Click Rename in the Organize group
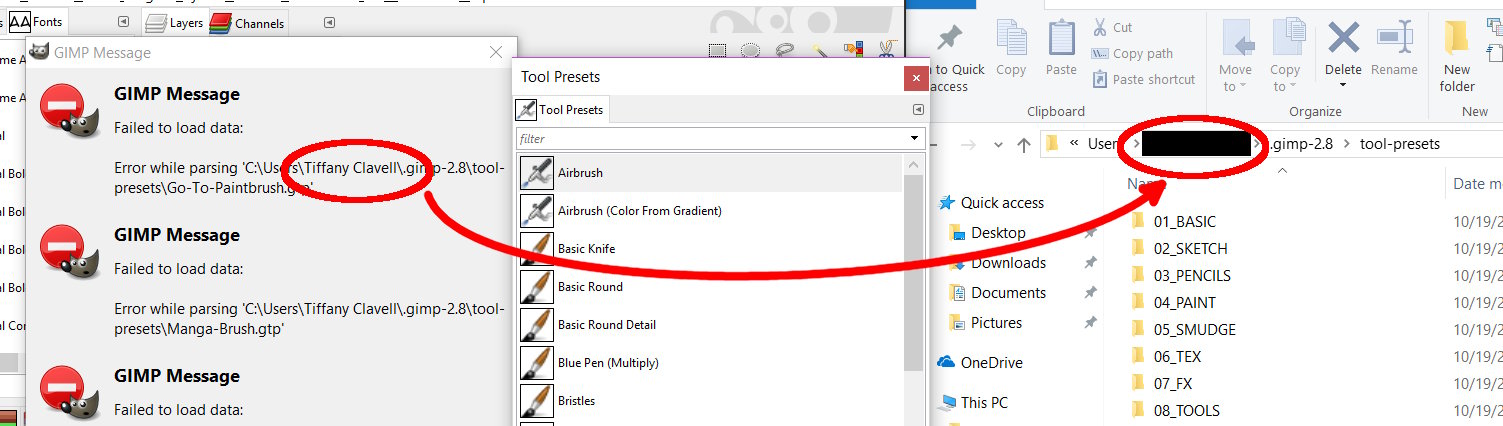The height and width of the screenshot is (426, 1503). point(1394,50)
